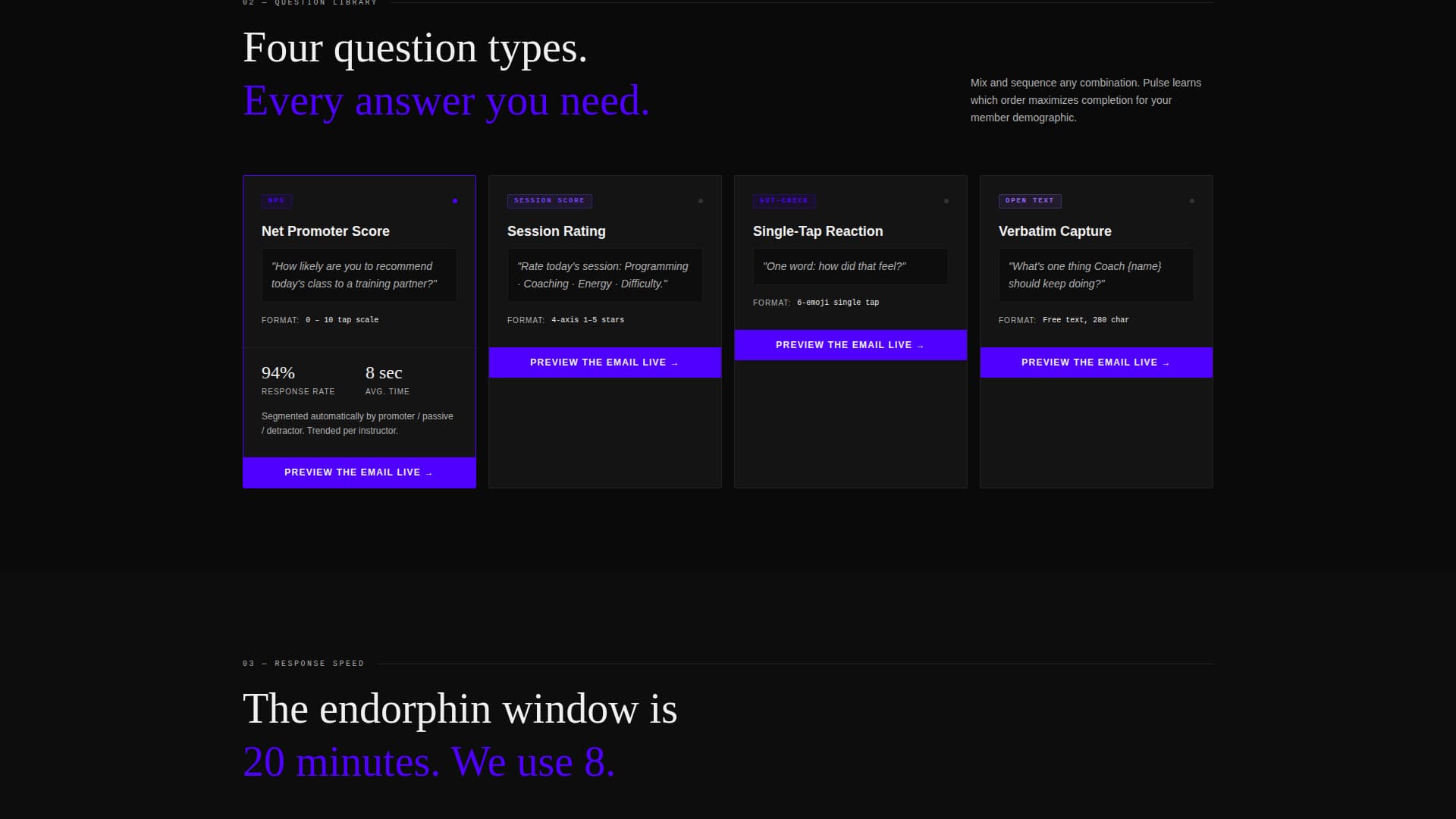Preview the email live for Verbatim Capture

1096,362
